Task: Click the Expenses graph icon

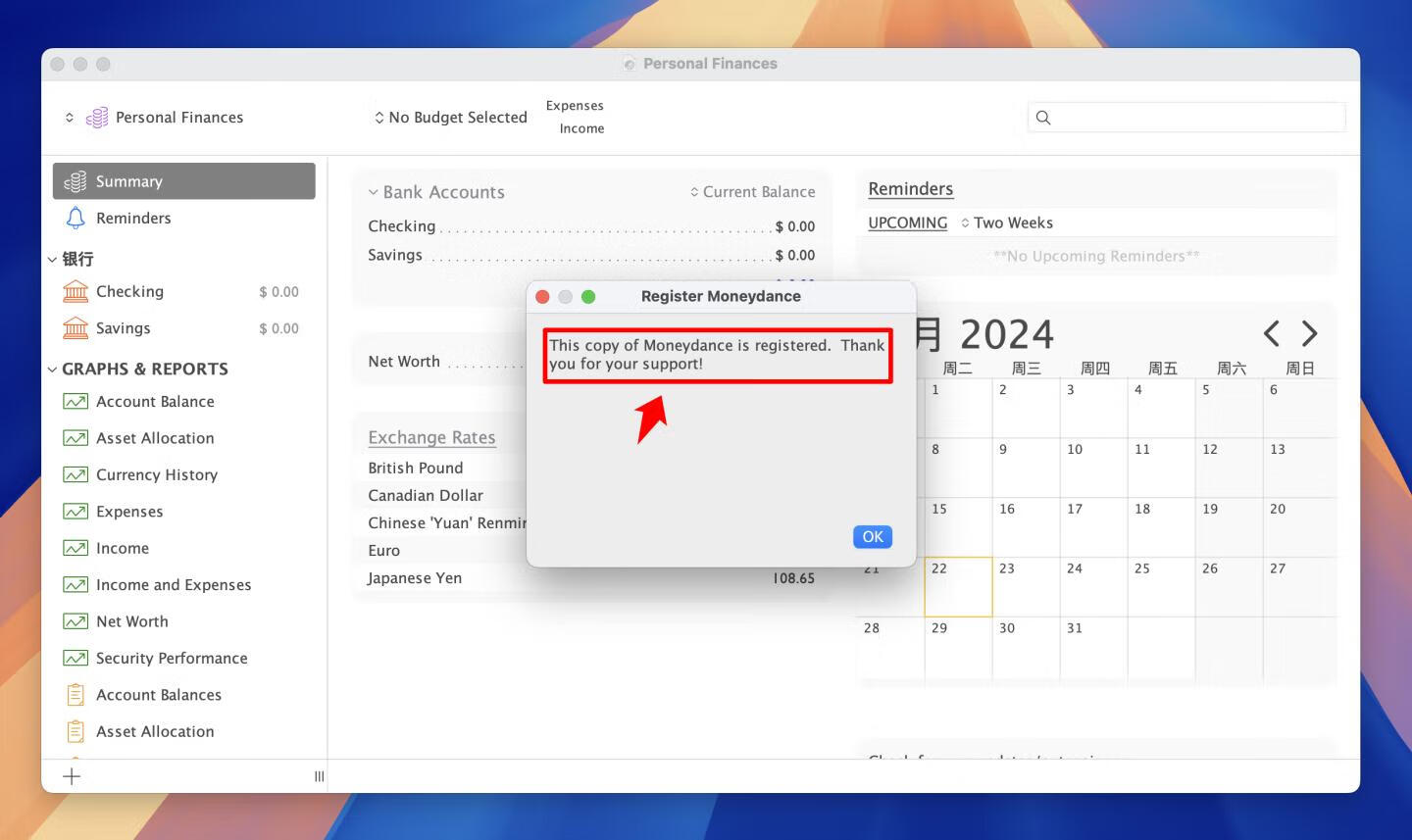Action: pos(76,511)
